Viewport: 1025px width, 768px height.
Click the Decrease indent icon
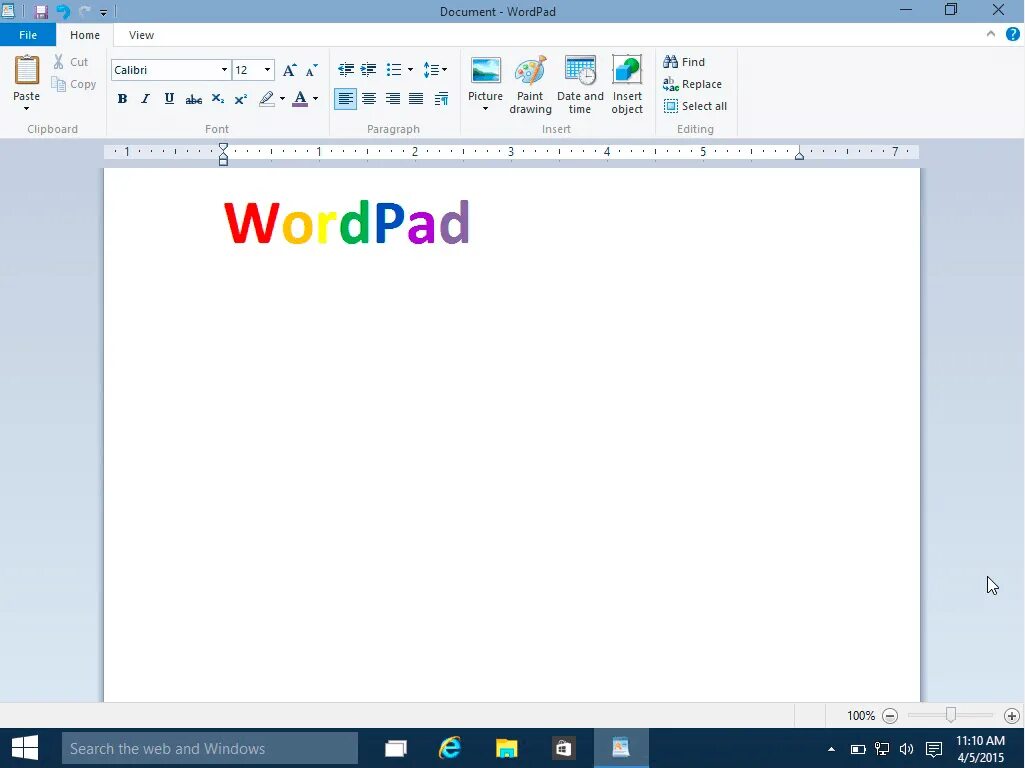click(346, 69)
